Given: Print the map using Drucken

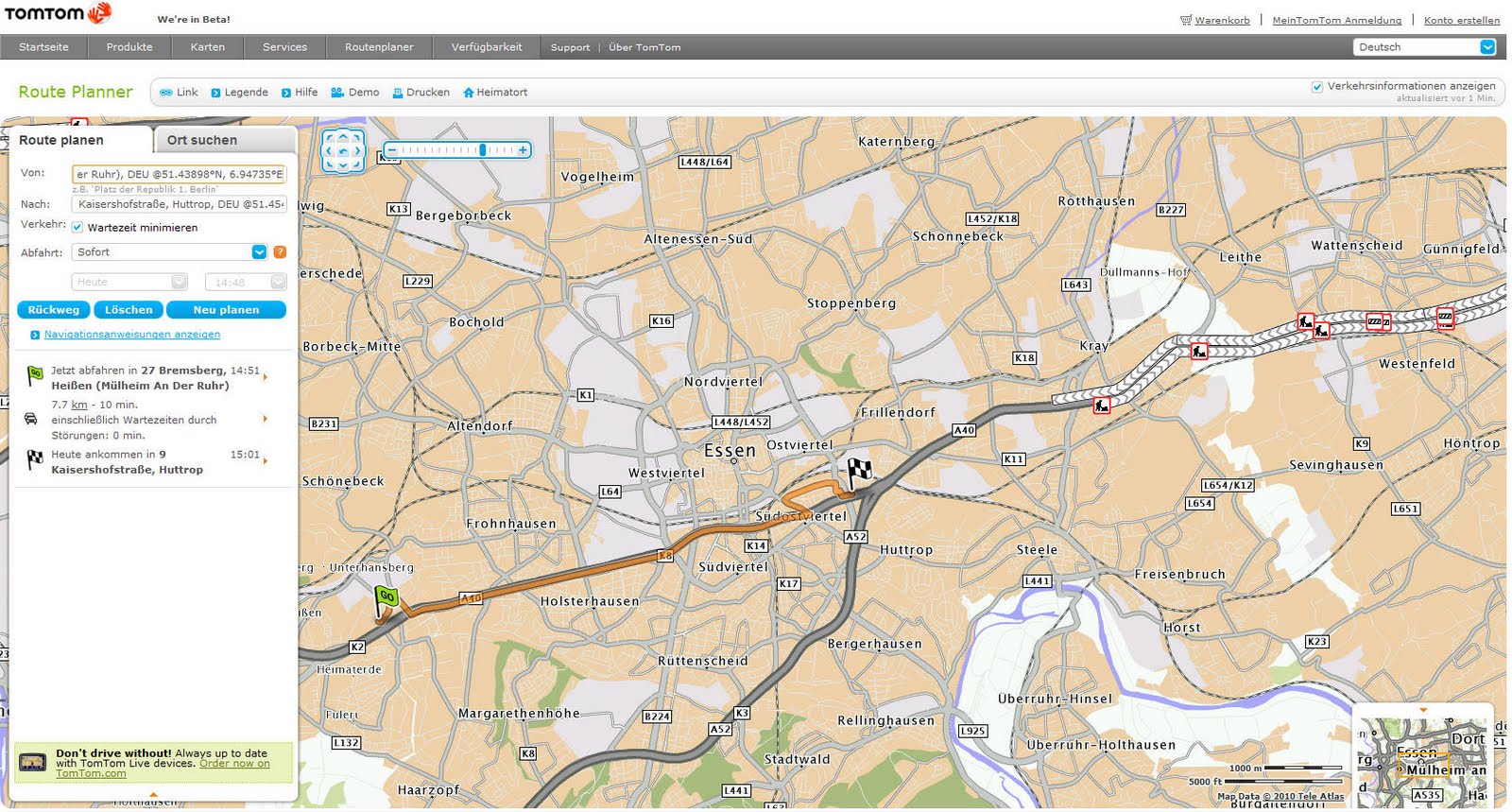Looking at the screenshot, I should (421, 93).
